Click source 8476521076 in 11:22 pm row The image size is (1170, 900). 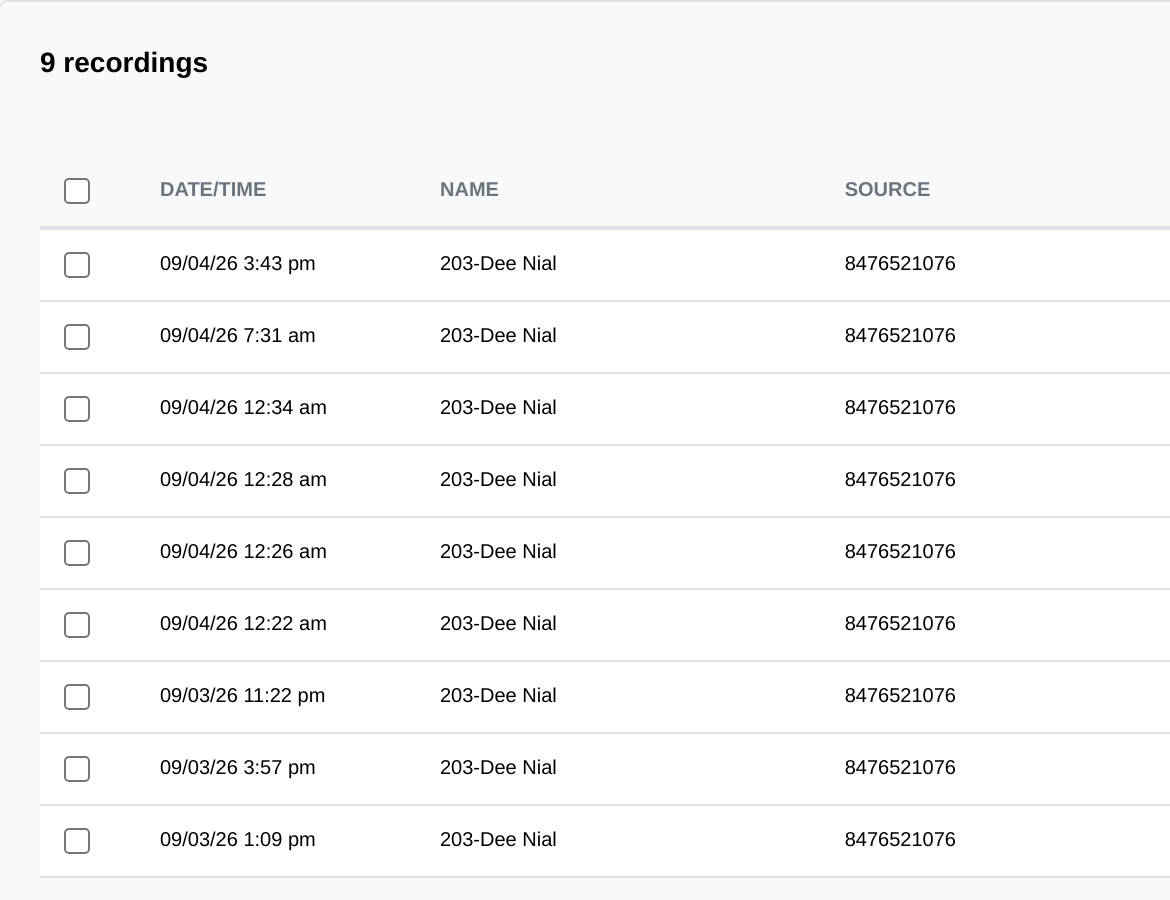tap(900, 696)
